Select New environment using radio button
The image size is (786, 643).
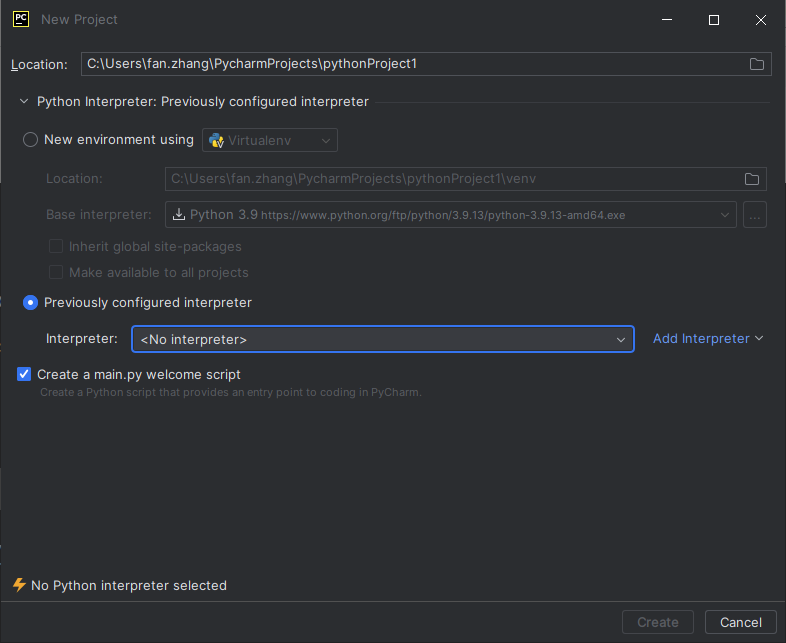pyautogui.click(x=30, y=139)
